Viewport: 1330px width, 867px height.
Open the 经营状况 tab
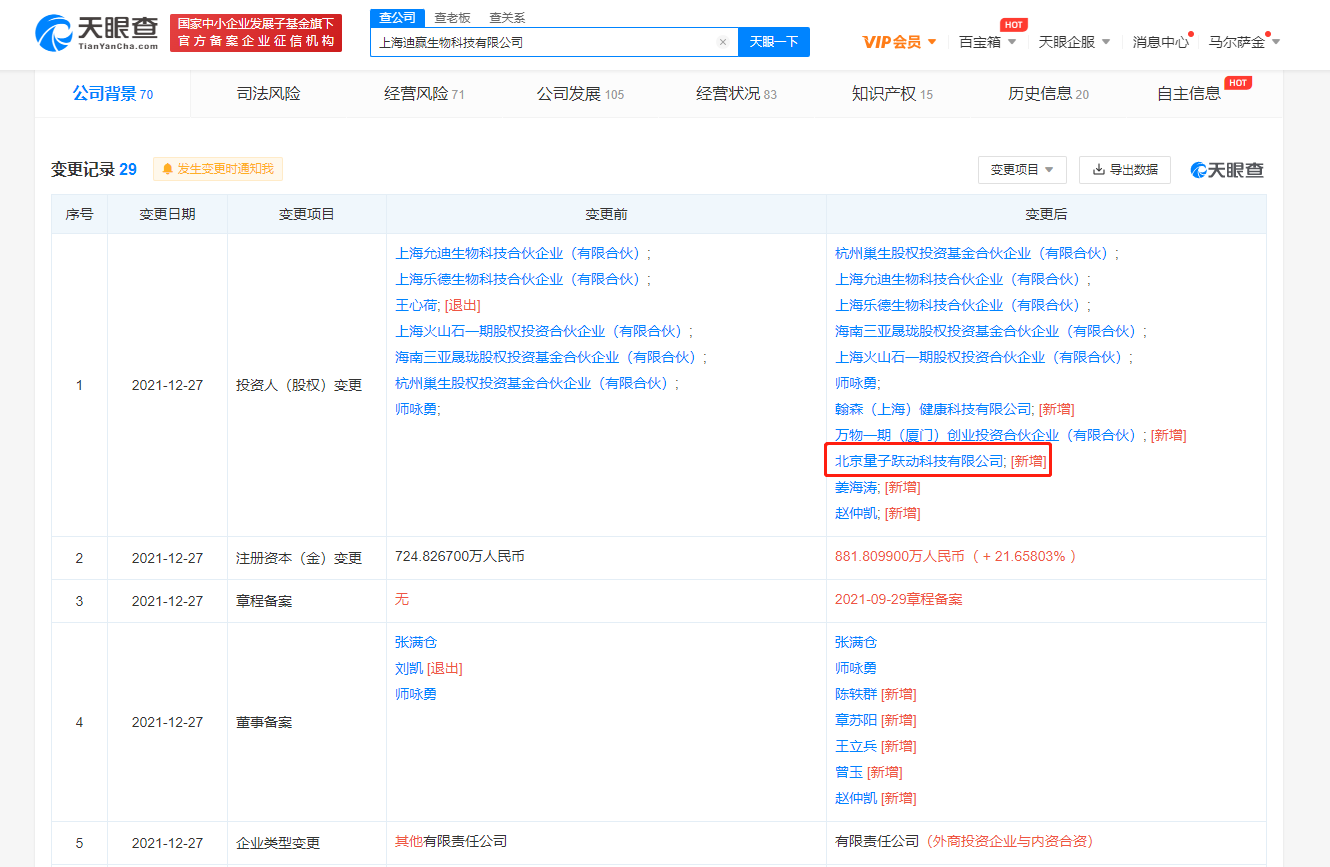click(736, 94)
